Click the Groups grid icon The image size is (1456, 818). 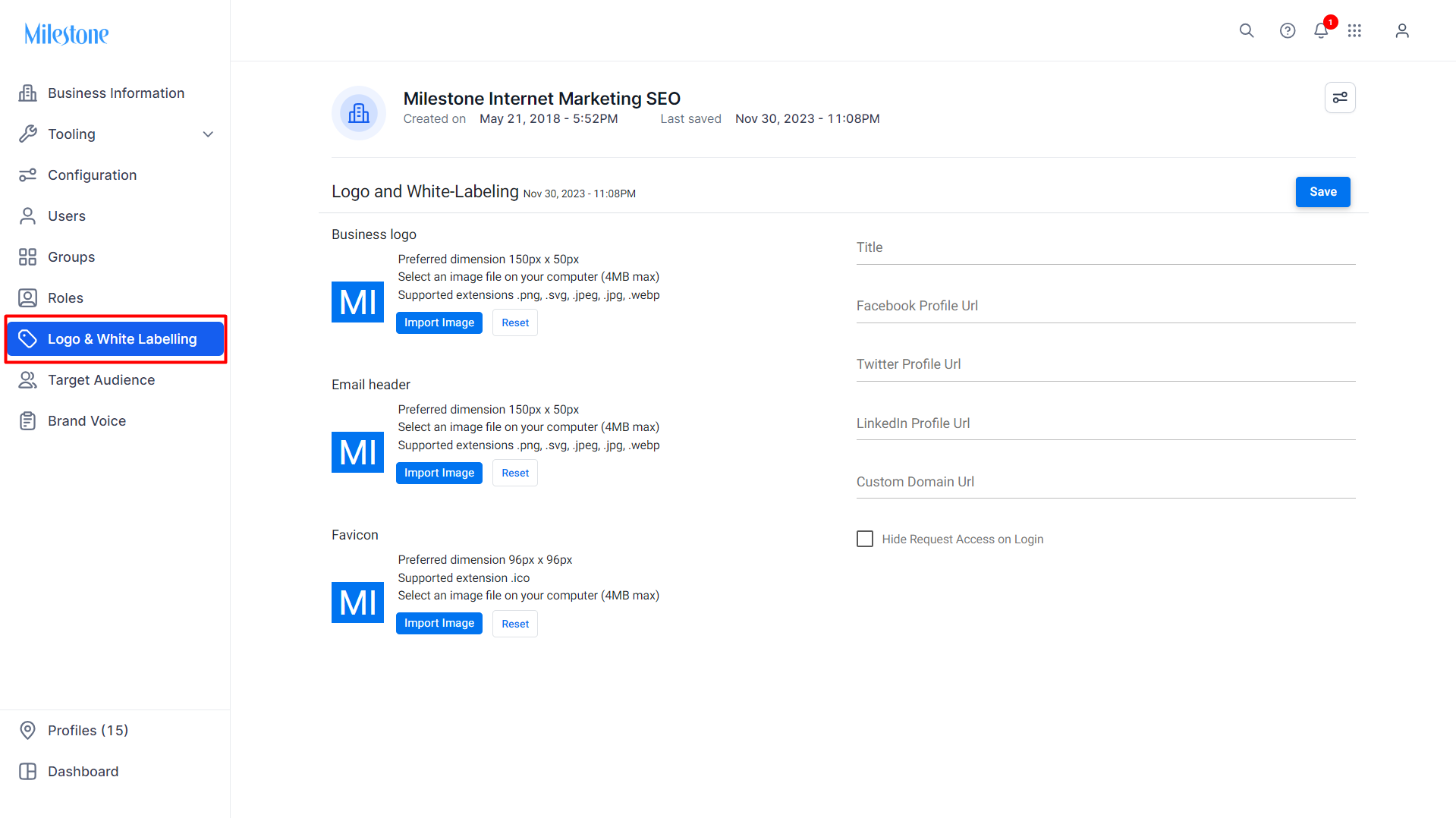coord(28,257)
